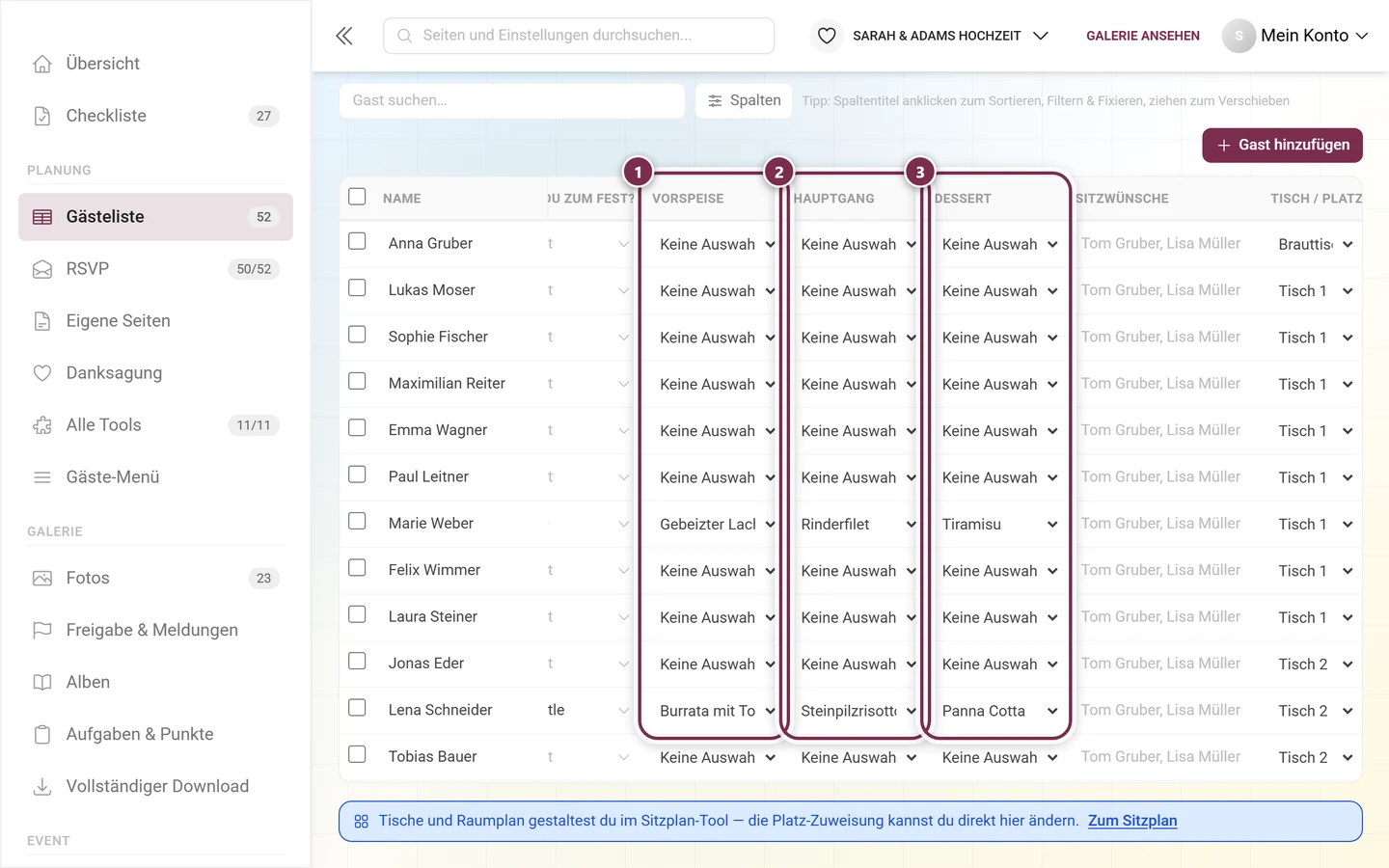Click the Eigene Seiten page icon
This screenshot has width=1389, height=868.
click(42, 321)
